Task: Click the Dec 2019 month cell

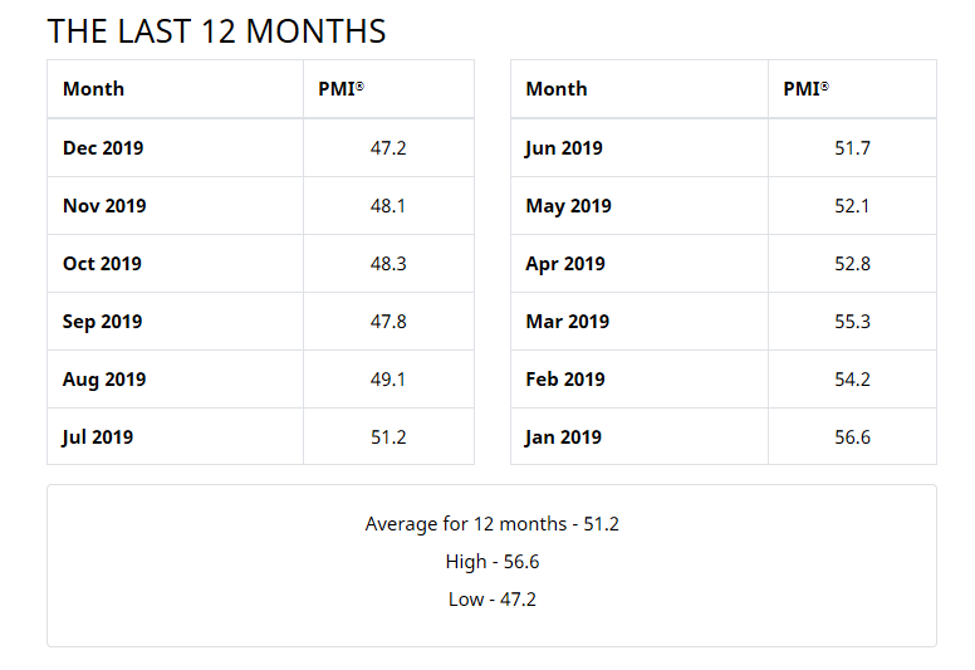Action: [x=175, y=148]
